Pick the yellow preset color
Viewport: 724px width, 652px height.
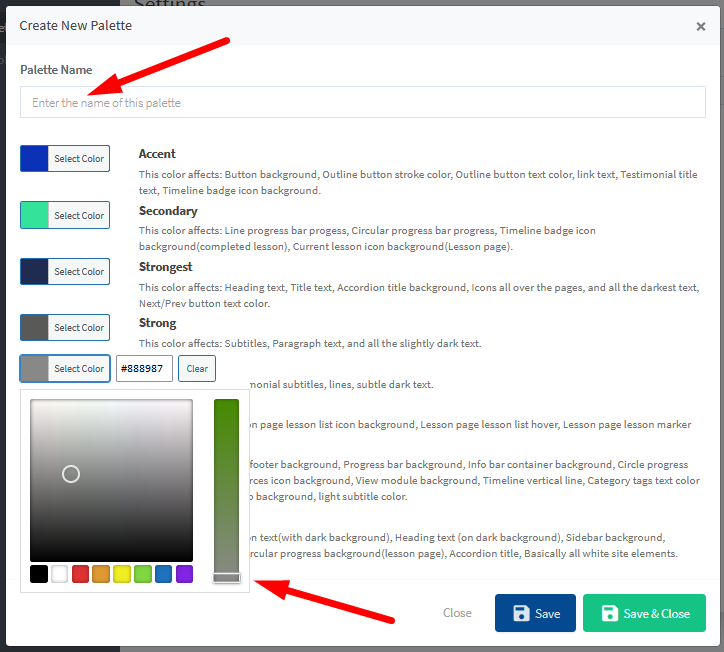(122, 574)
